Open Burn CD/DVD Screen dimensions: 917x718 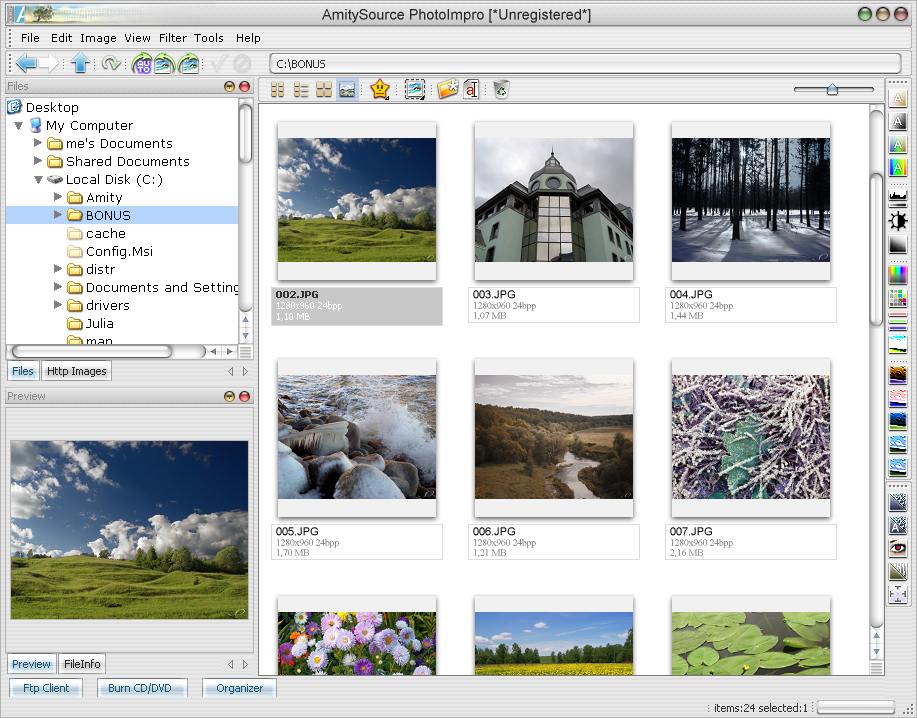140,688
